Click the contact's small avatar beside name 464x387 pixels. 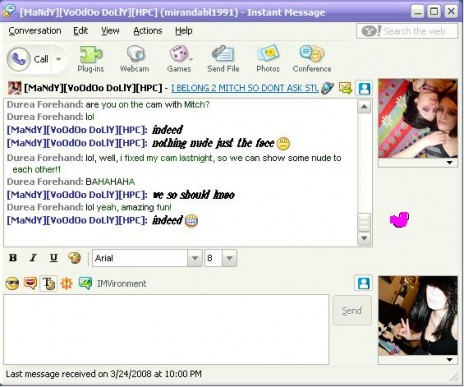[15, 88]
